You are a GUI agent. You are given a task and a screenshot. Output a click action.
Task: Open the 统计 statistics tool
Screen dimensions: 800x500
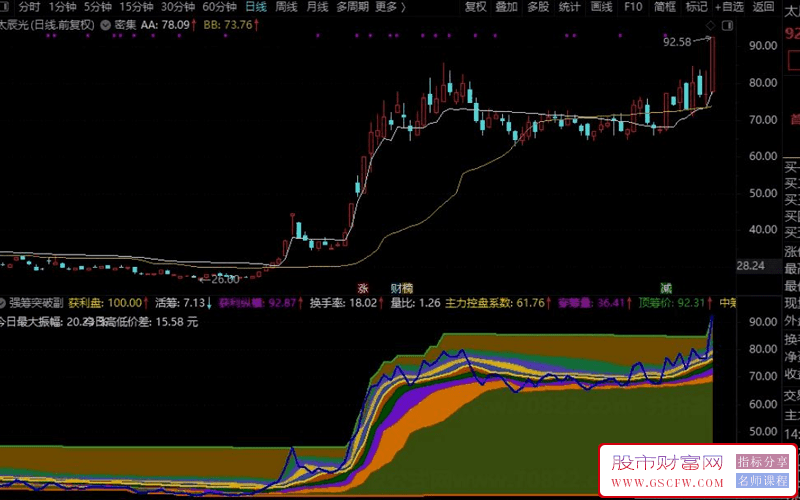coord(569,7)
